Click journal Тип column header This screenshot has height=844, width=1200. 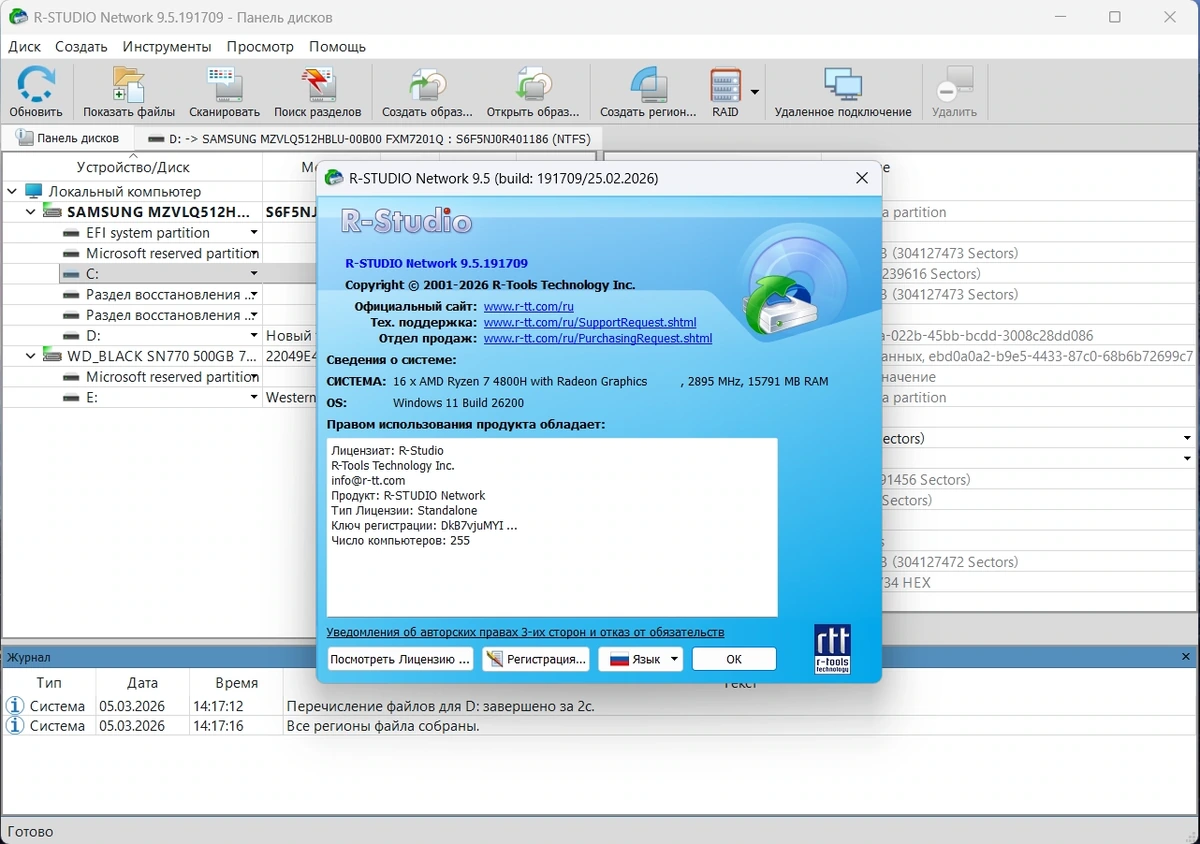tap(49, 683)
